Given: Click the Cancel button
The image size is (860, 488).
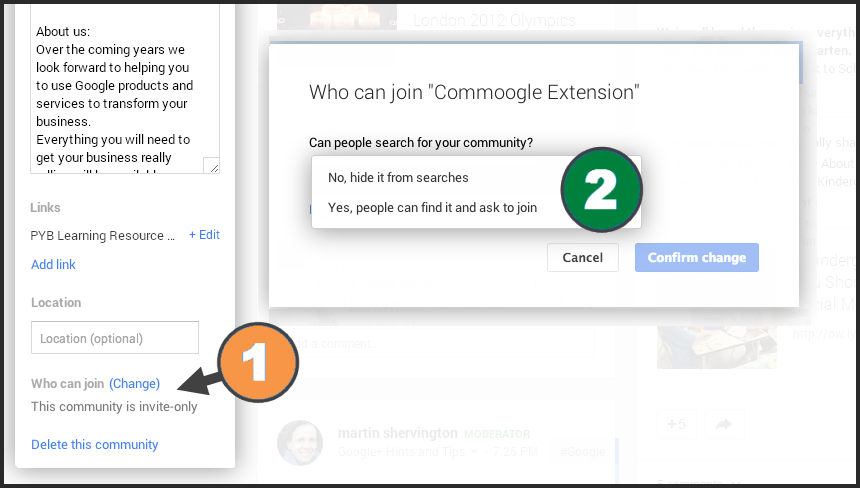Looking at the screenshot, I should 582,258.
